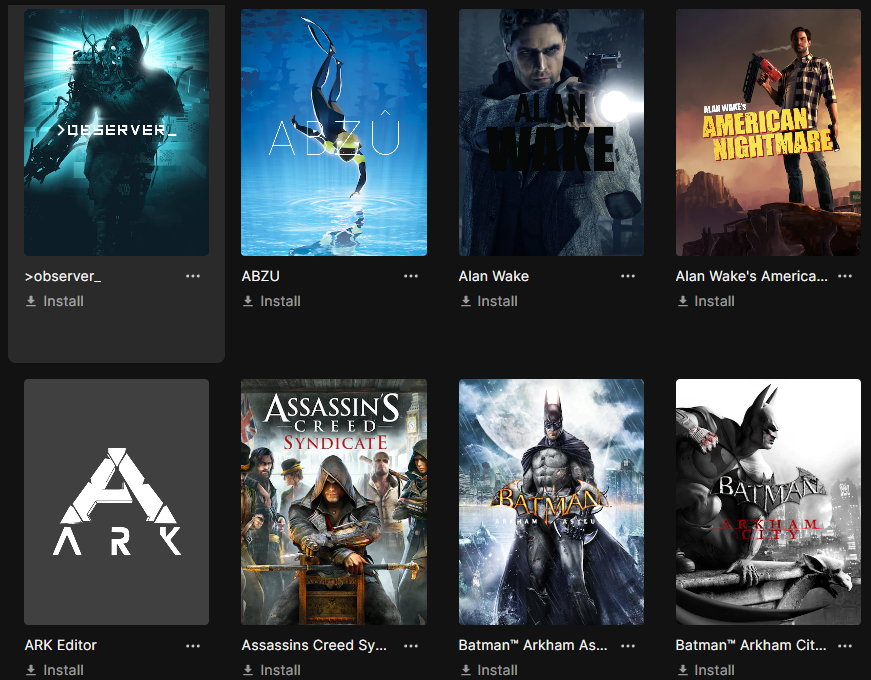Open the Alan Wake game cover art
Screen dimensions: 871x680
551,132
